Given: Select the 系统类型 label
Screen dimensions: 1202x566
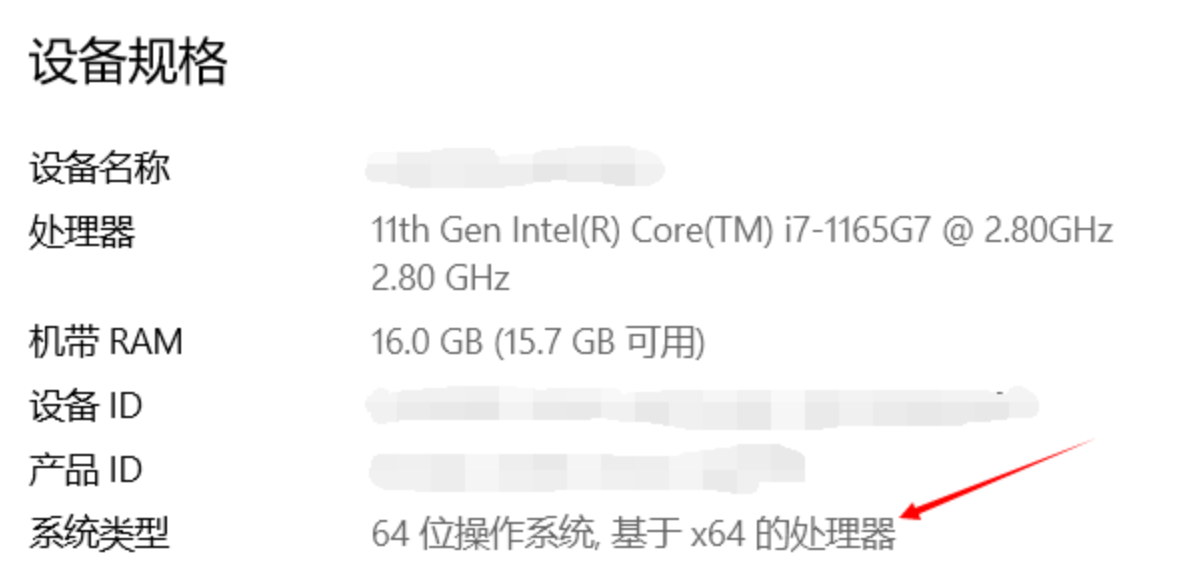Looking at the screenshot, I should [99, 535].
